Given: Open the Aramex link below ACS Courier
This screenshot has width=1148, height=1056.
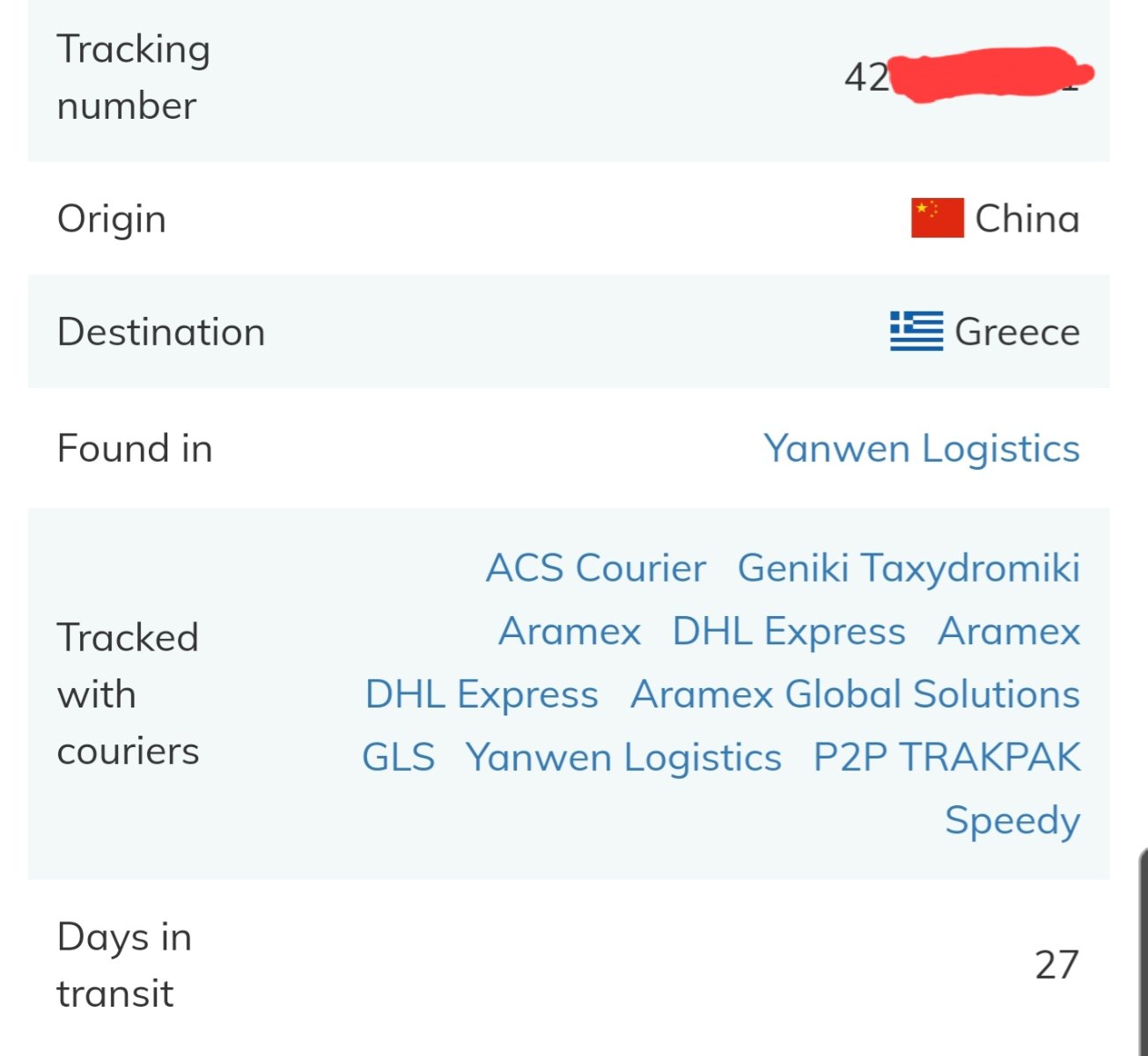Looking at the screenshot, I should [570, 631].
